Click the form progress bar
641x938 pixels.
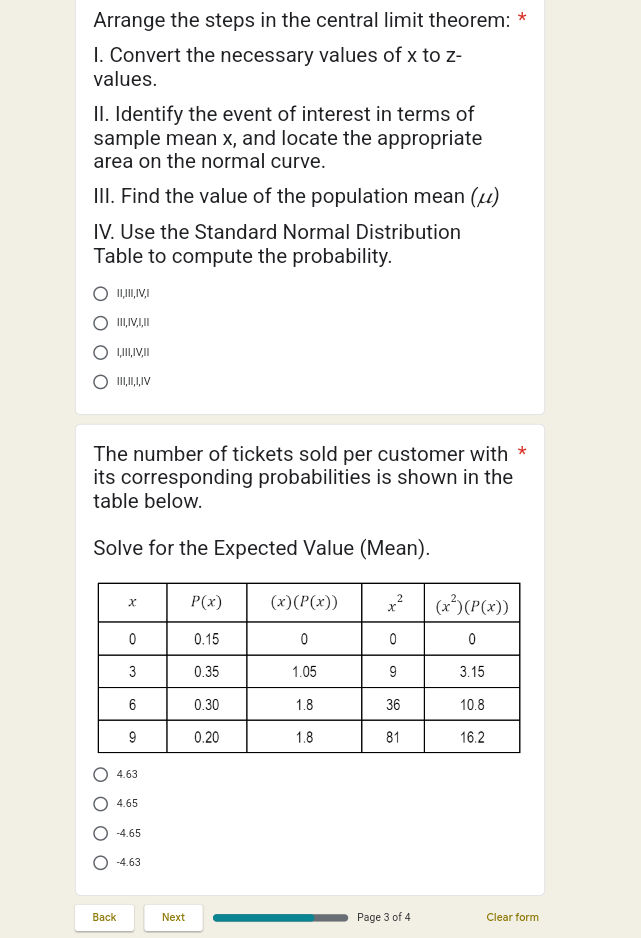point(280,917)
